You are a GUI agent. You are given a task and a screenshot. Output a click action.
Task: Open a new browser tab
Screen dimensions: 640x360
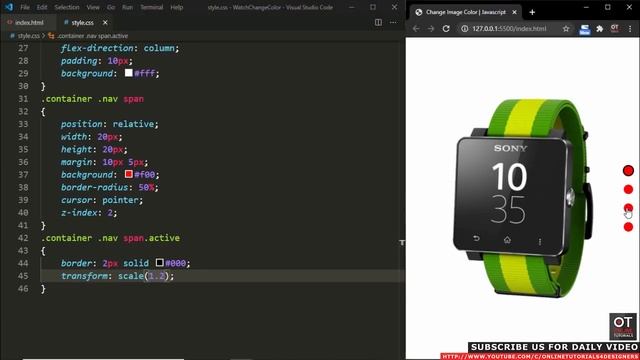[x=532, y=12]
